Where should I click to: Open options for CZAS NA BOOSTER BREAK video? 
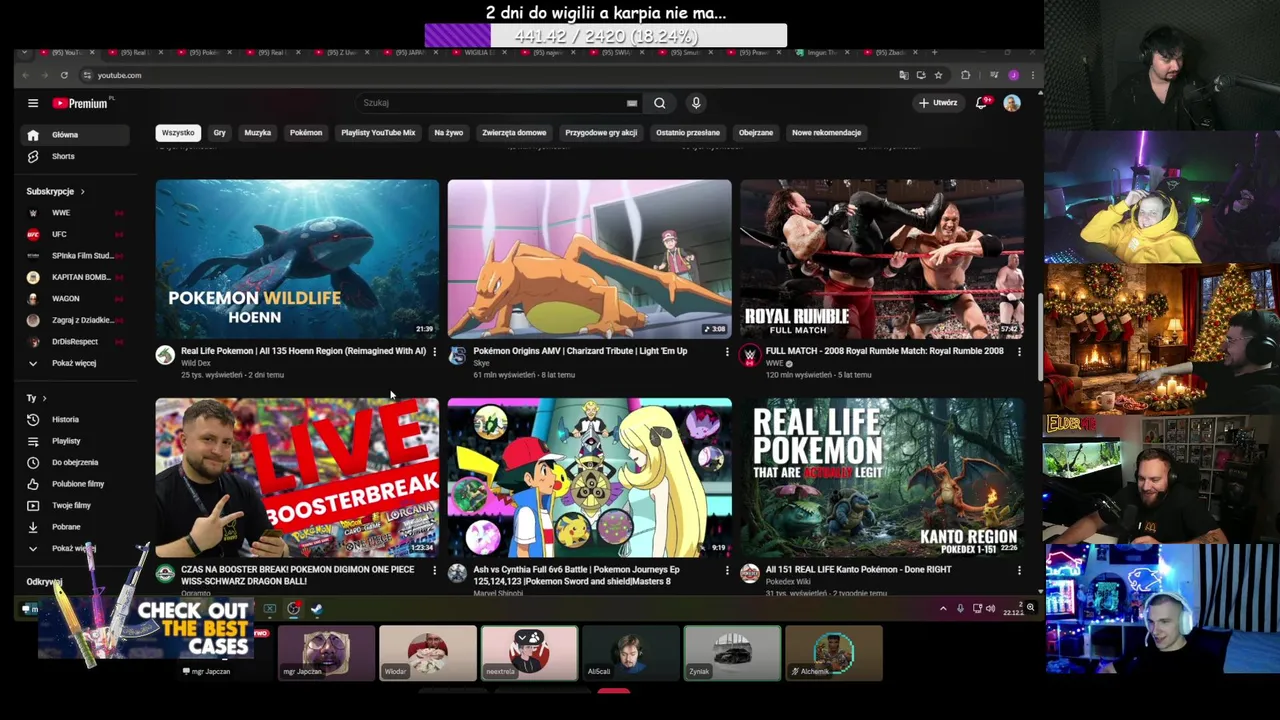point(434,570)
